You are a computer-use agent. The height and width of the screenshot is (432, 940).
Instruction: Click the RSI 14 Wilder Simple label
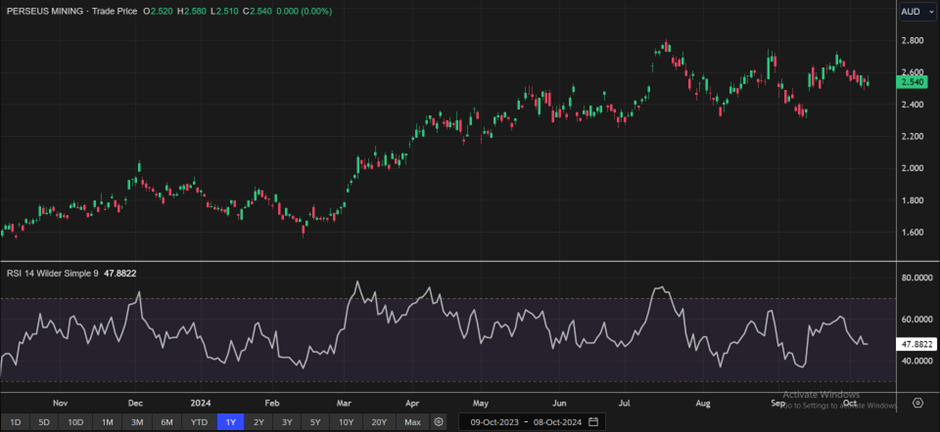pos(50,273)
